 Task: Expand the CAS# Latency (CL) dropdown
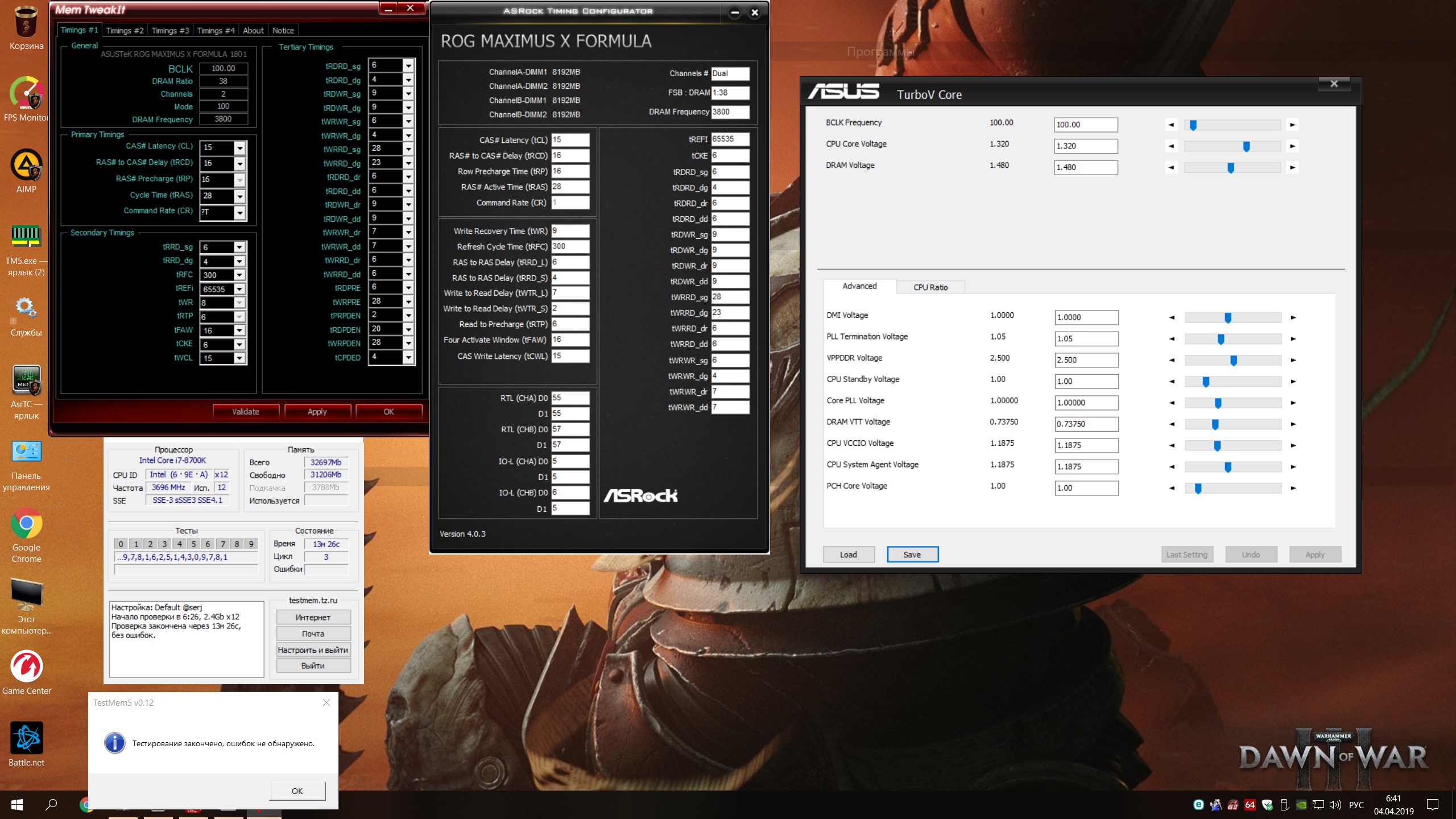pos(239,148)
